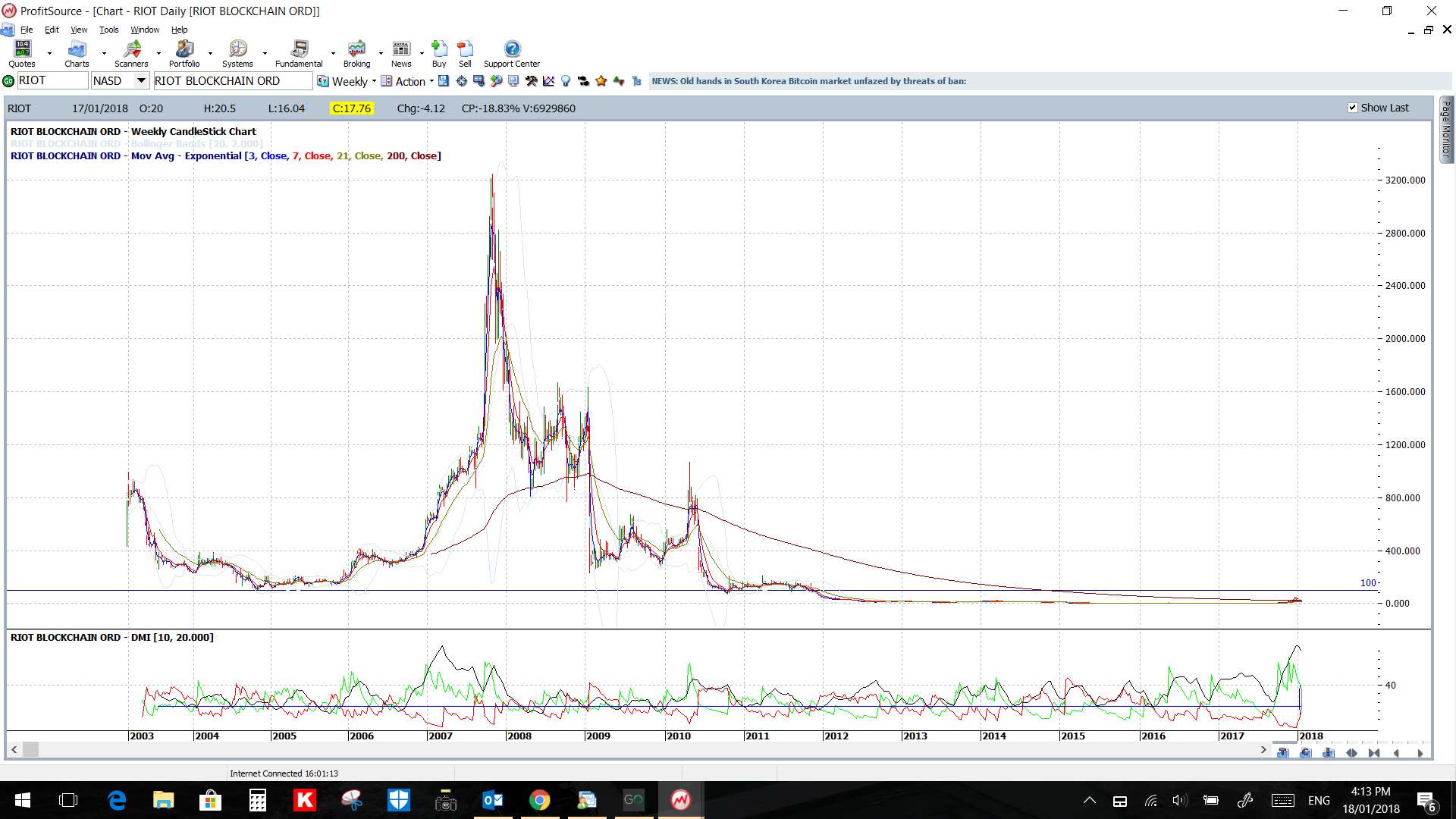Click the RIOT BLOCKCHAIN ORD name field
The image size is (1456, 819).
pyautogui.click(x=233, y=80)
